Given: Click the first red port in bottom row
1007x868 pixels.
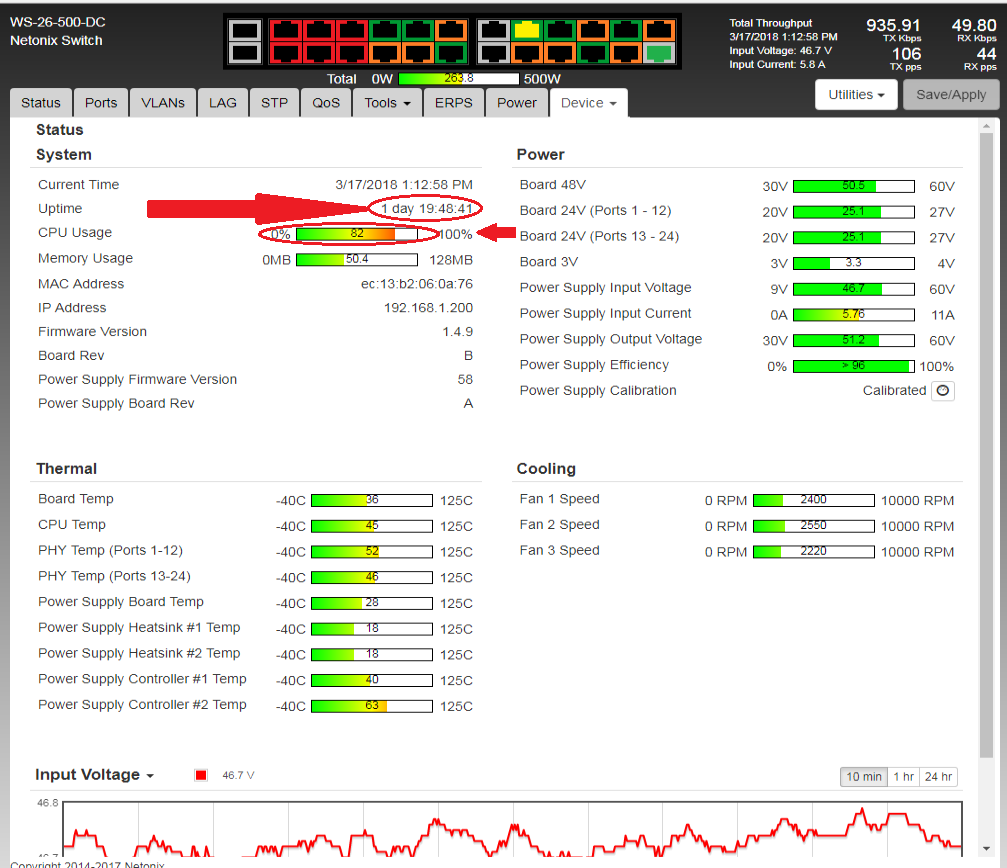Looking at the screenshot, I should 285,53.
